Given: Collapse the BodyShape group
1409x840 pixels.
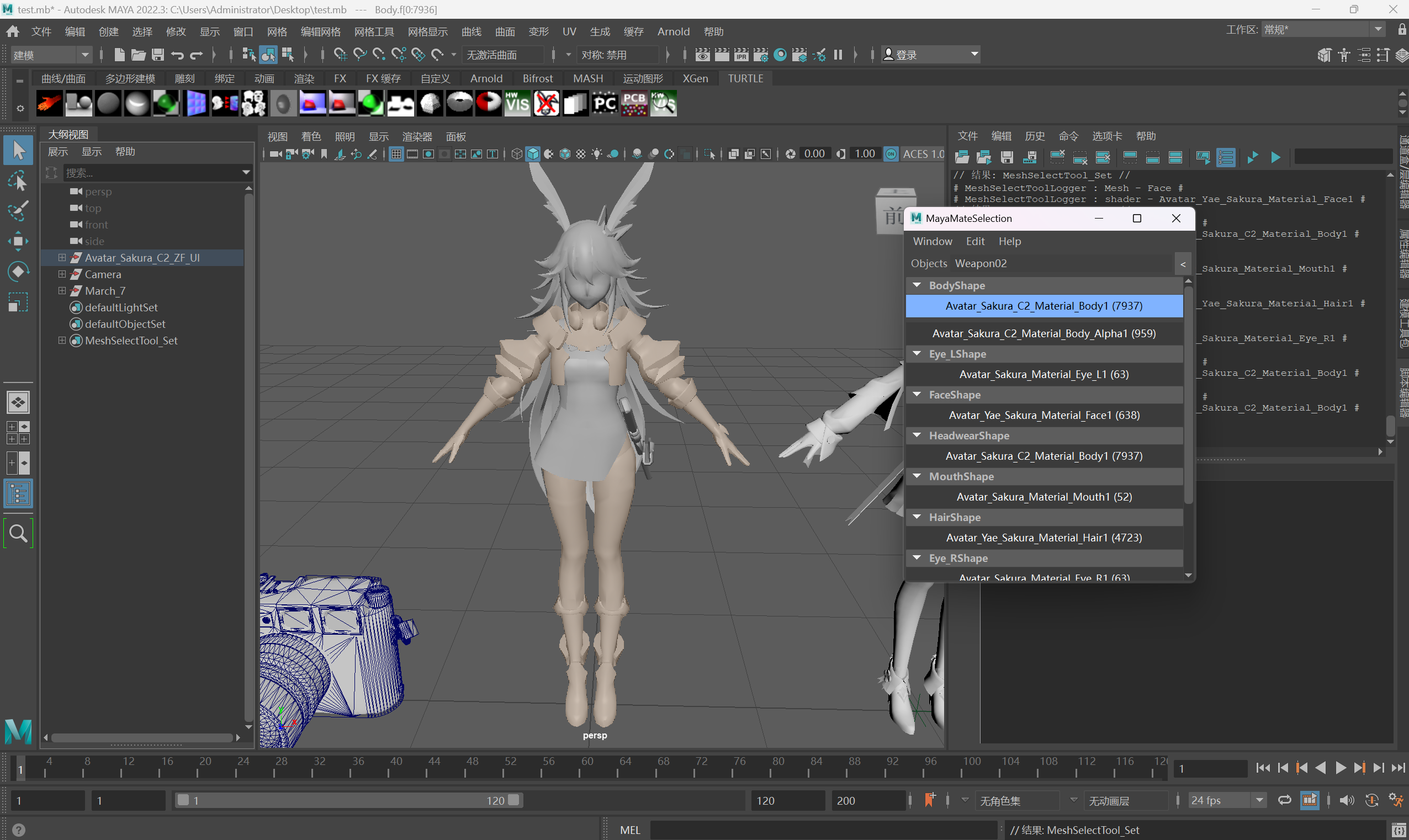Looking at the screenshot, I should (917, 285).
